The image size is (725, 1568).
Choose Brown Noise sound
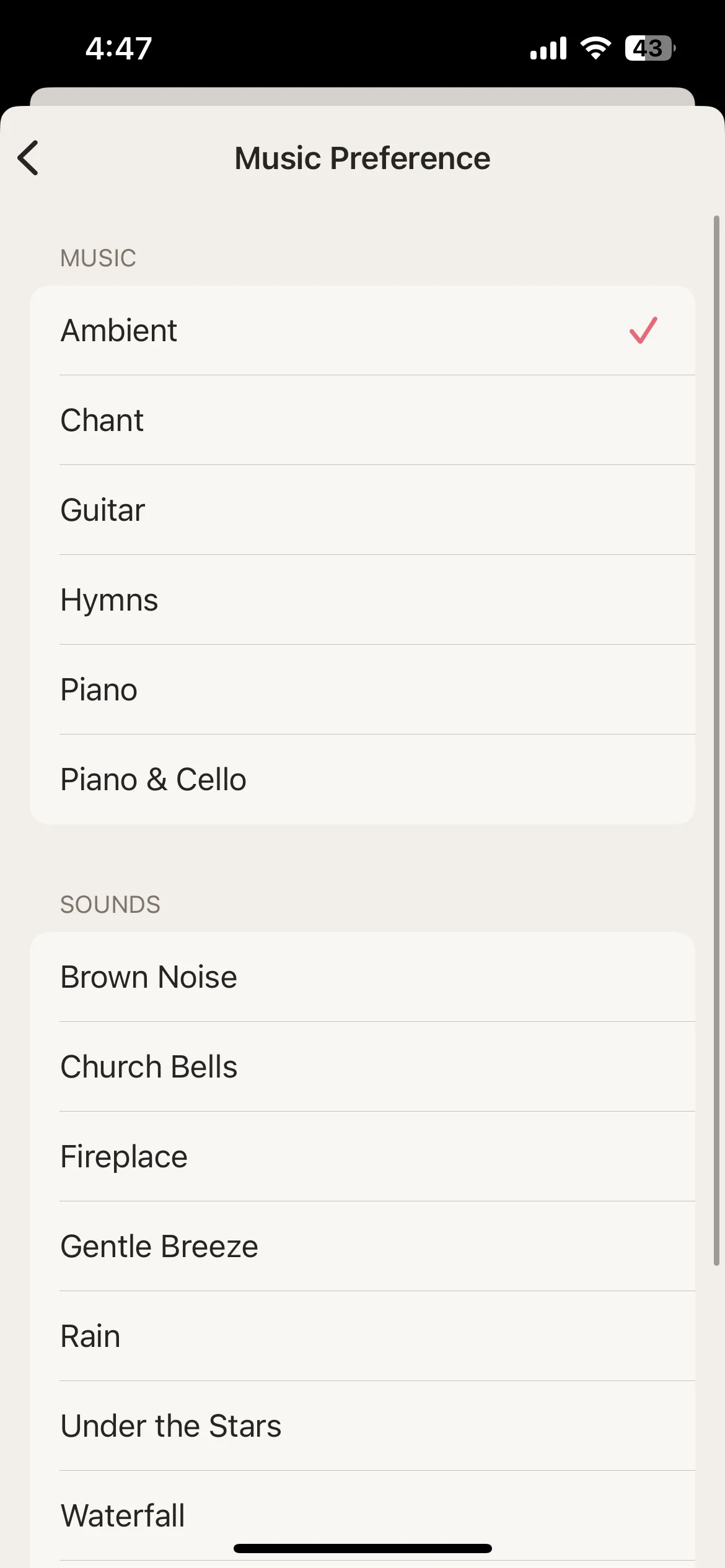click(362, 977)
